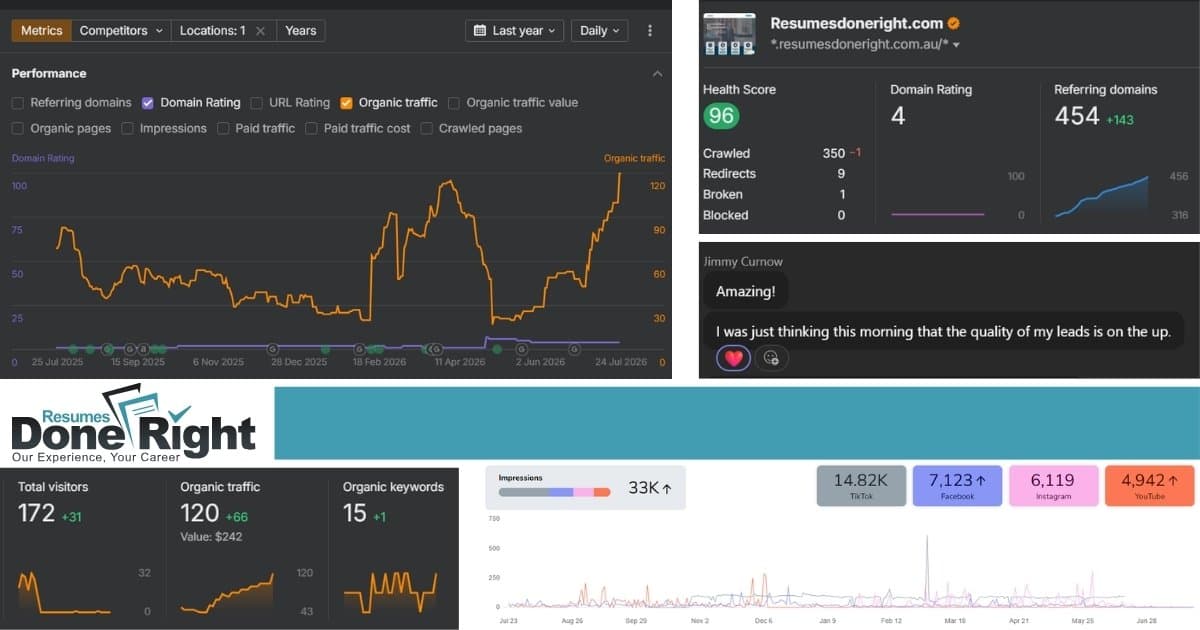Tick the Crawled pages checkbox
The image size is (1200, 630).
(x=427, y=128)
